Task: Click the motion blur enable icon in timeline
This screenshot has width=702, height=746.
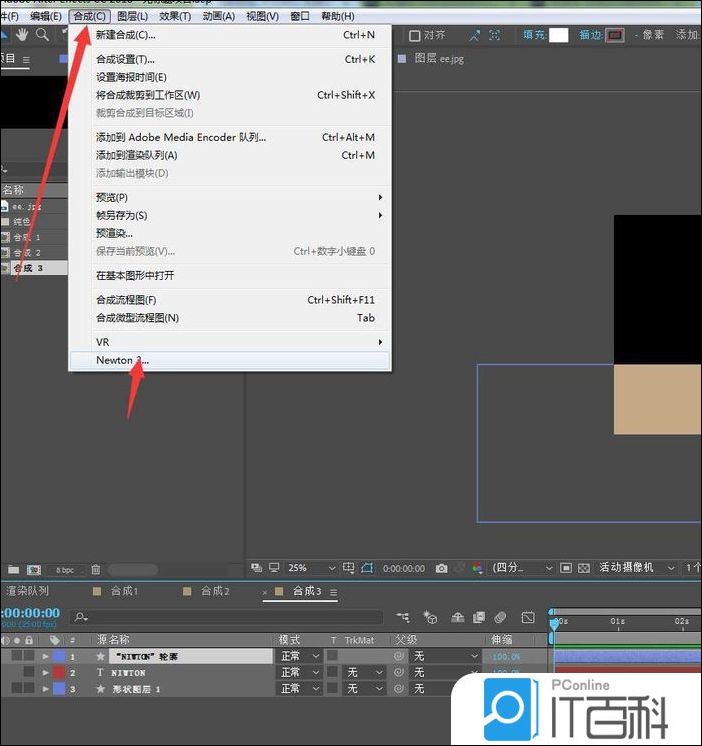Action: click(500, 617)
